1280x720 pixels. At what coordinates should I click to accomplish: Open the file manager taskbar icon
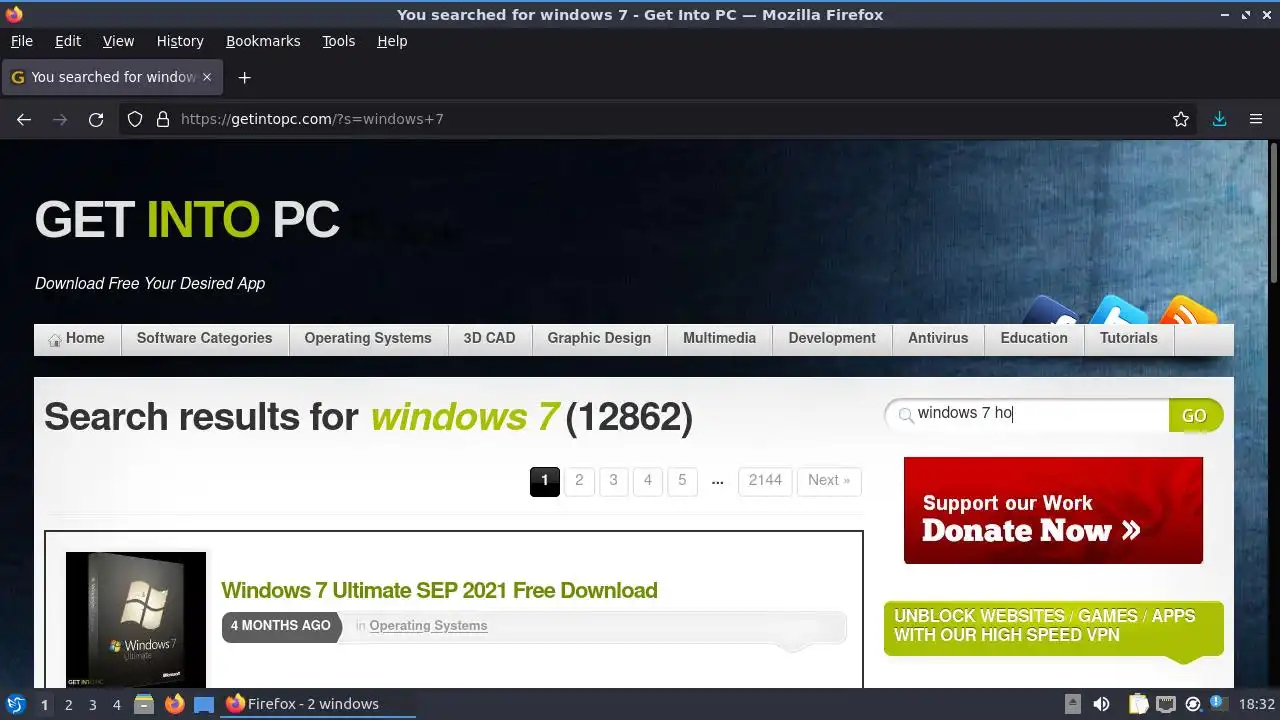pos(144,704)
